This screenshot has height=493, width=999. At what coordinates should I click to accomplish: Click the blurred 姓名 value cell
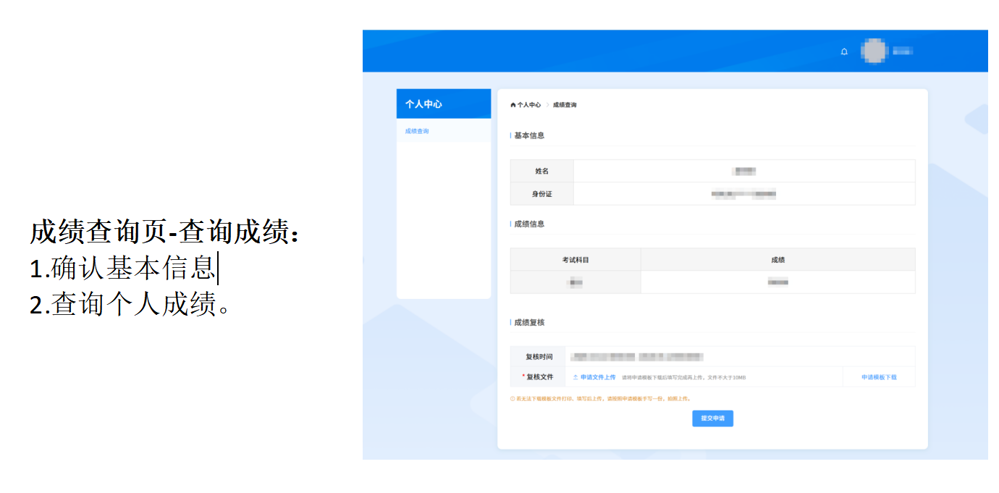pyautogui.click(x=744, y=171)
